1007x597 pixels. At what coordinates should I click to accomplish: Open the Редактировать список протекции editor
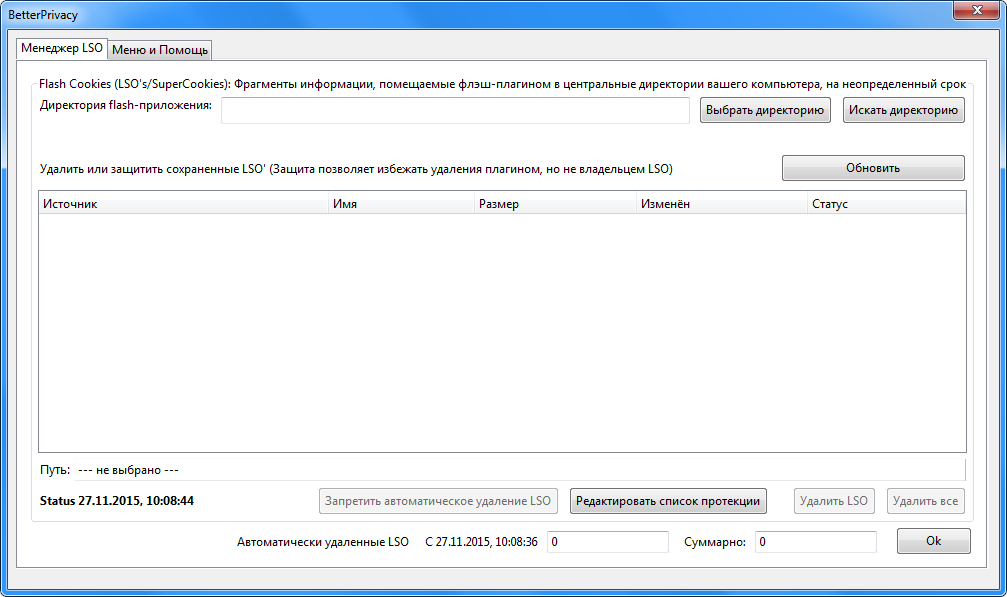pyautogui.click(x=667, y=500)
